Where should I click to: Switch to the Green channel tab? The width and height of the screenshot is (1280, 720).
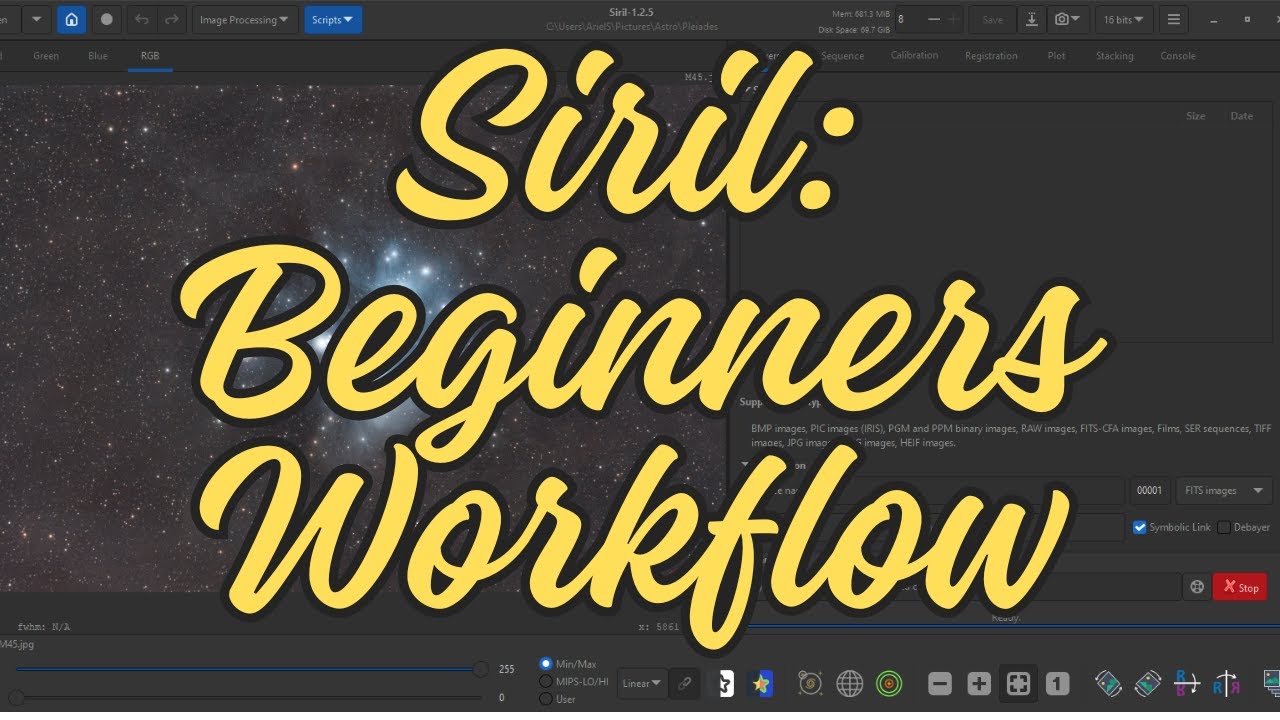point(46,56)
